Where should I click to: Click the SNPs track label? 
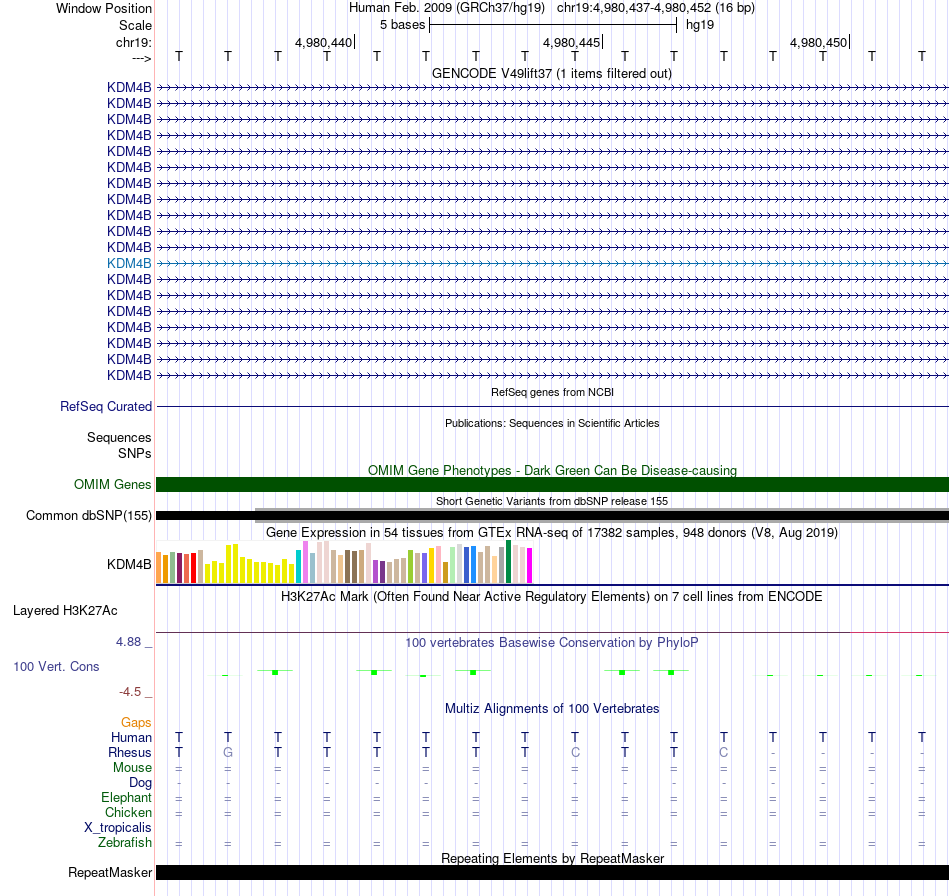(x=135, y=453)
